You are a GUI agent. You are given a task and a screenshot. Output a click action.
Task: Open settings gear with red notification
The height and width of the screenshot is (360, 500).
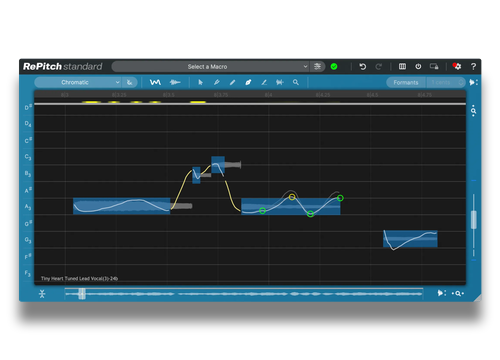[457, 66]
